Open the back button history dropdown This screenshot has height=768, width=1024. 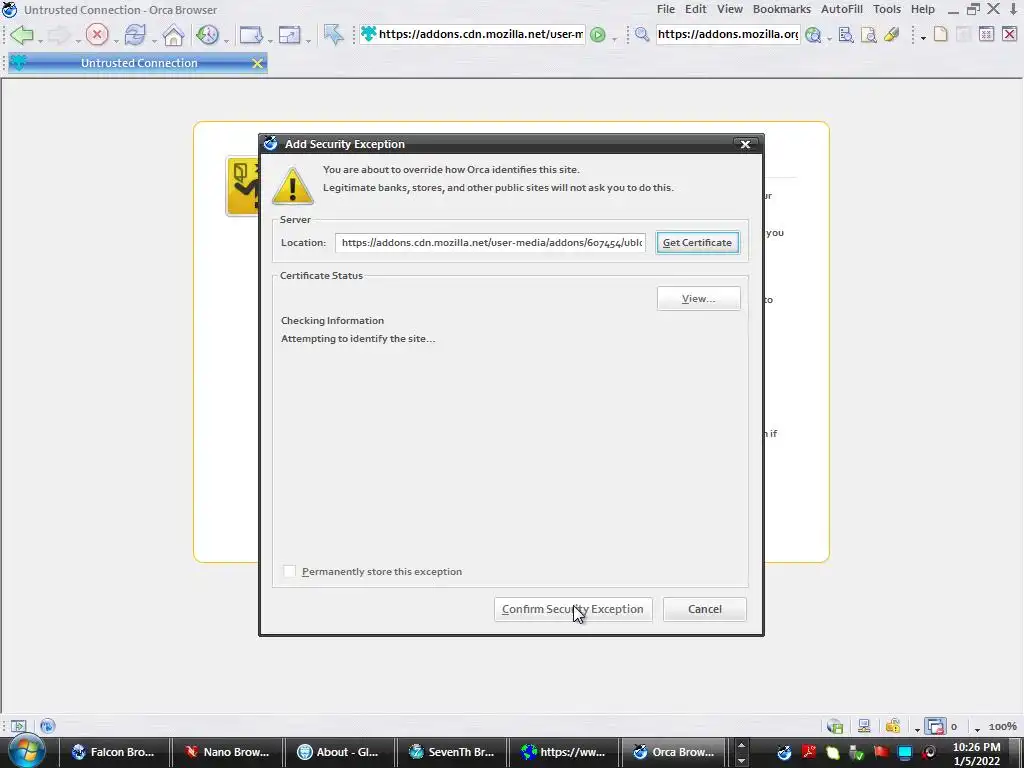(x=40, y=40)
